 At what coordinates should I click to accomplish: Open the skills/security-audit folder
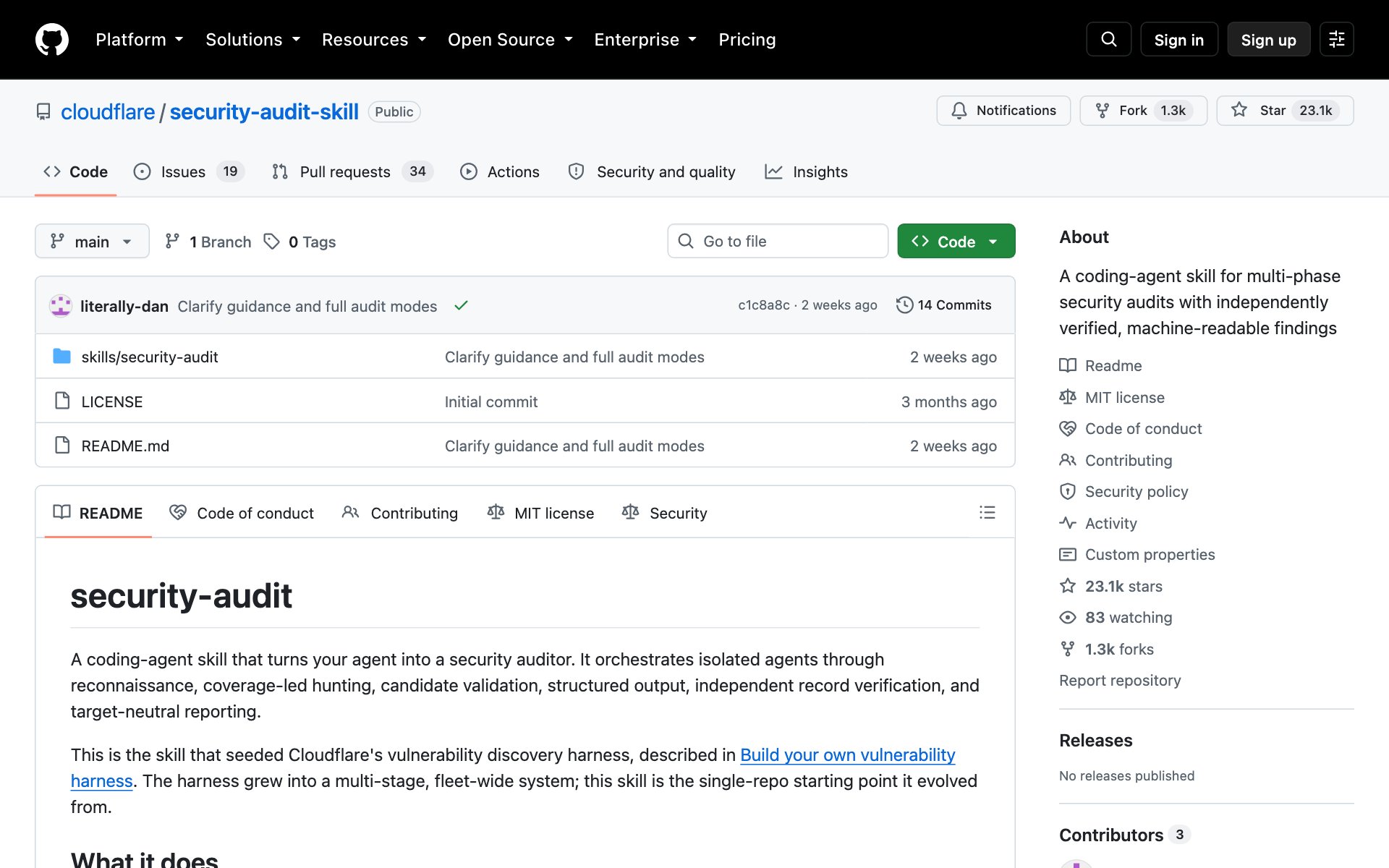point(150,357)
